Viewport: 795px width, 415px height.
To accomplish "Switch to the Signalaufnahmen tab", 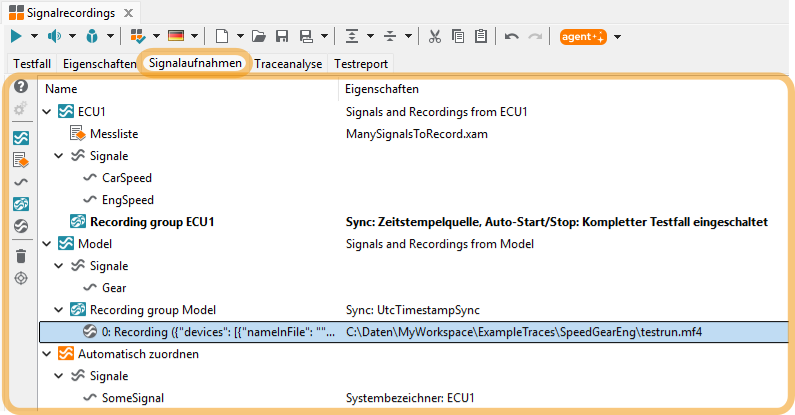I will tap(195, 63).
